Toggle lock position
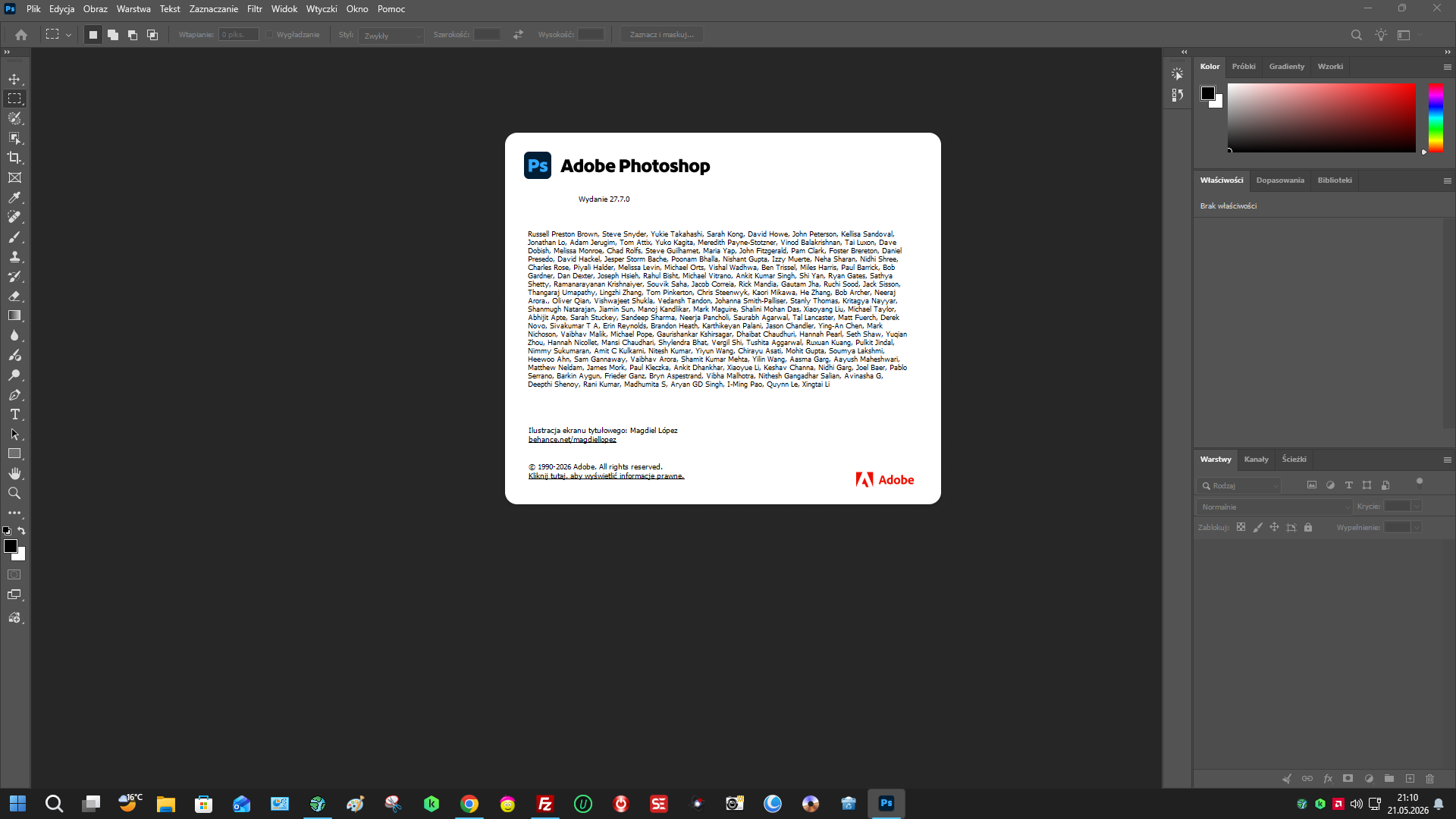This screenshot has height=819, width=1456. 1275,527
